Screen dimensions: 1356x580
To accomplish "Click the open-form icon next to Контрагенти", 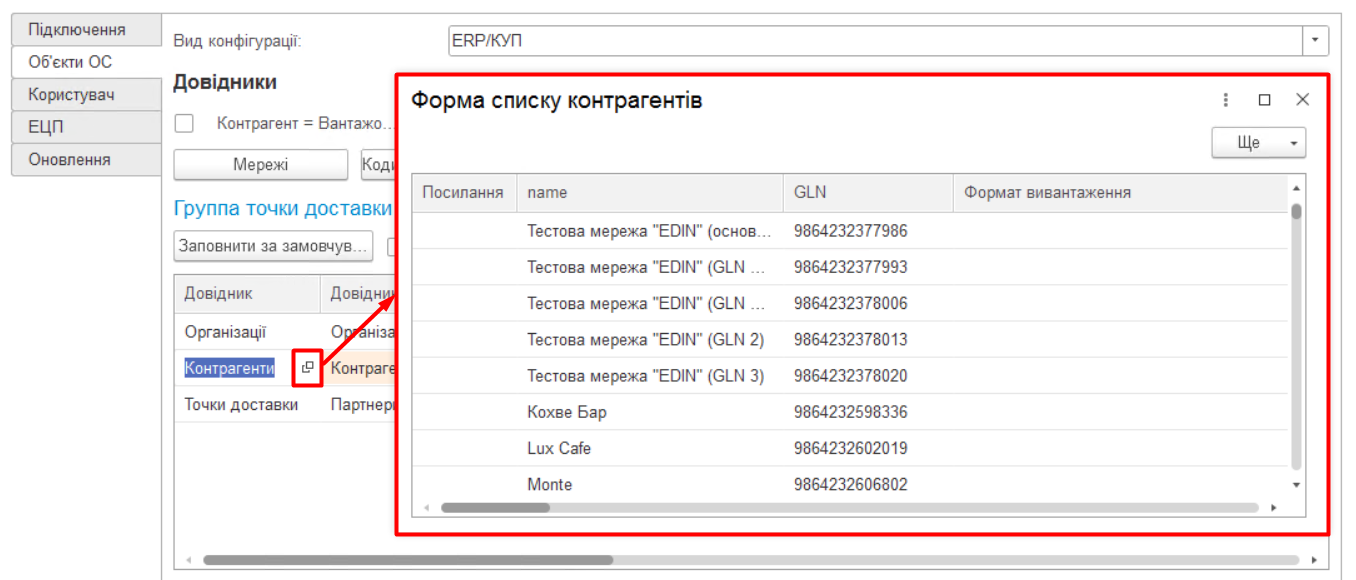I will [x=307, y=368].
